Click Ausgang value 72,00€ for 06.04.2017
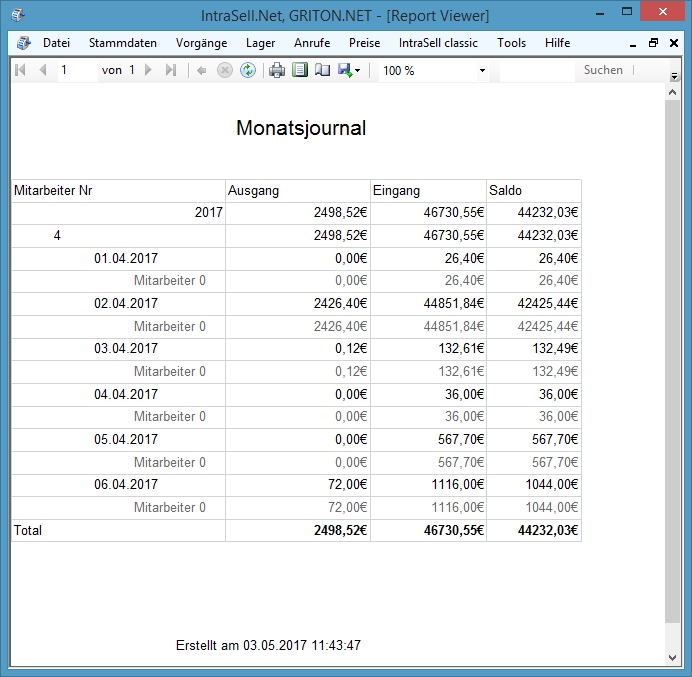The width and height of the screenshot is (692, 677). [x=347, y=485]
